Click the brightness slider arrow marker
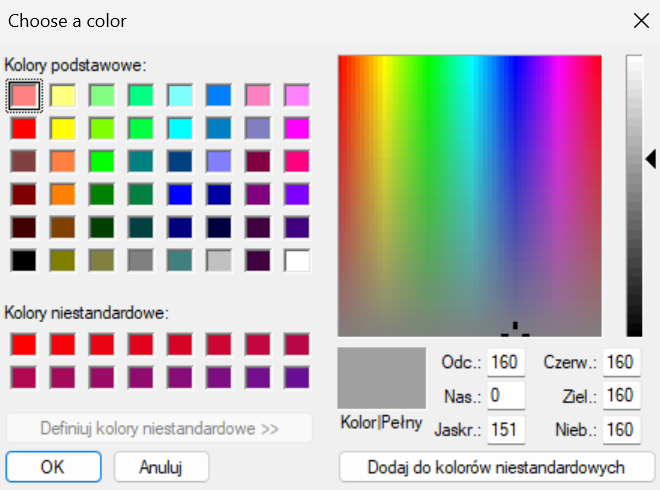Image resolution: width=660 pixels, height=490 pixels. coord(650,159)
